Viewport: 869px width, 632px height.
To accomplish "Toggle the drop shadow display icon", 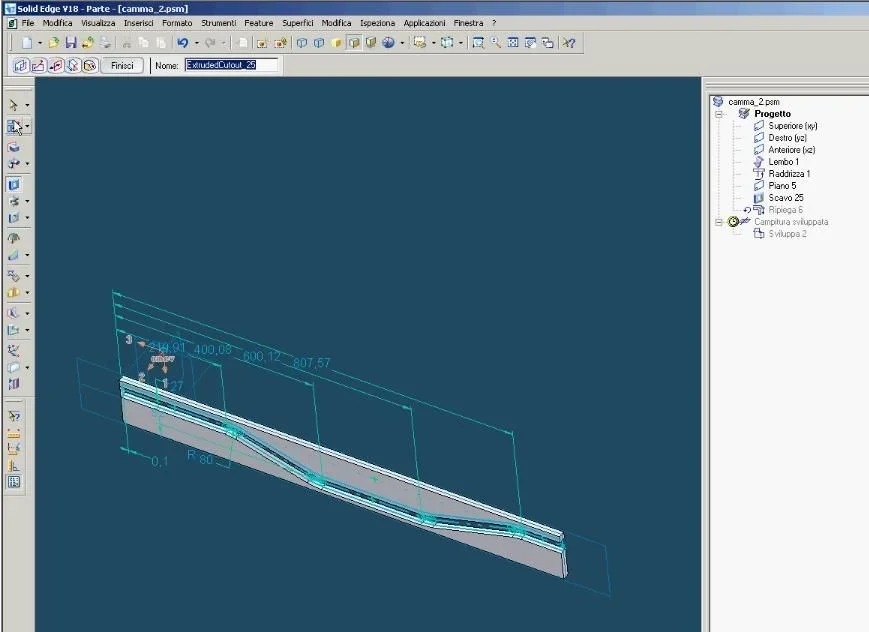I will 371,43.
